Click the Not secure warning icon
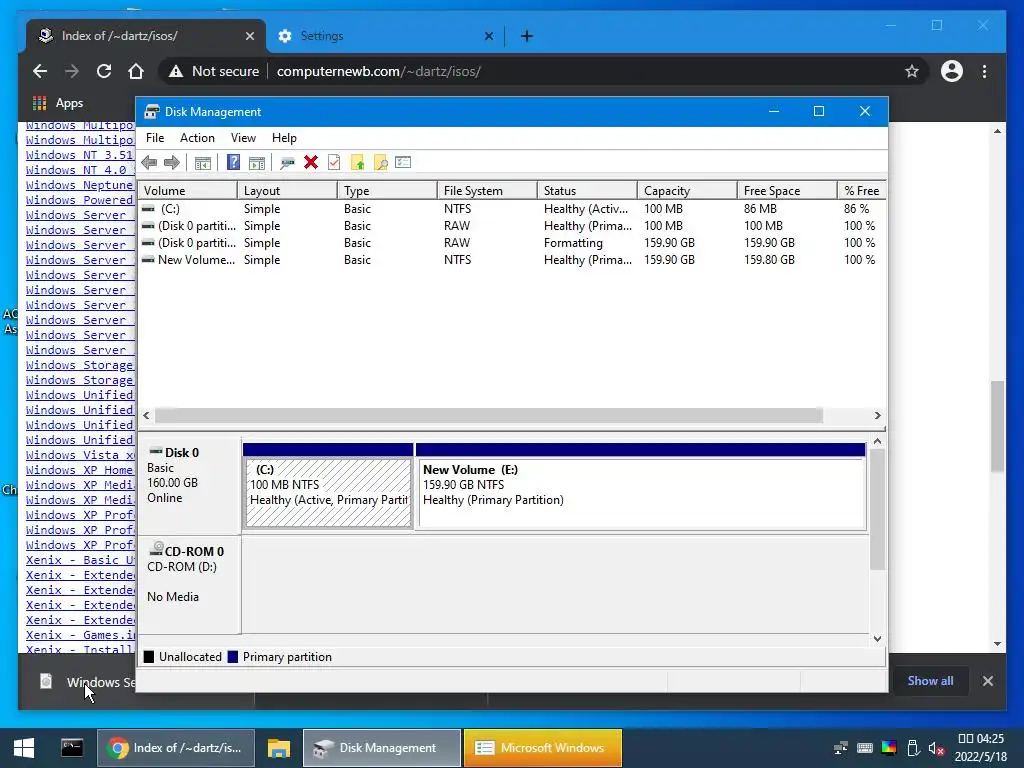 [x=176, y=71]
